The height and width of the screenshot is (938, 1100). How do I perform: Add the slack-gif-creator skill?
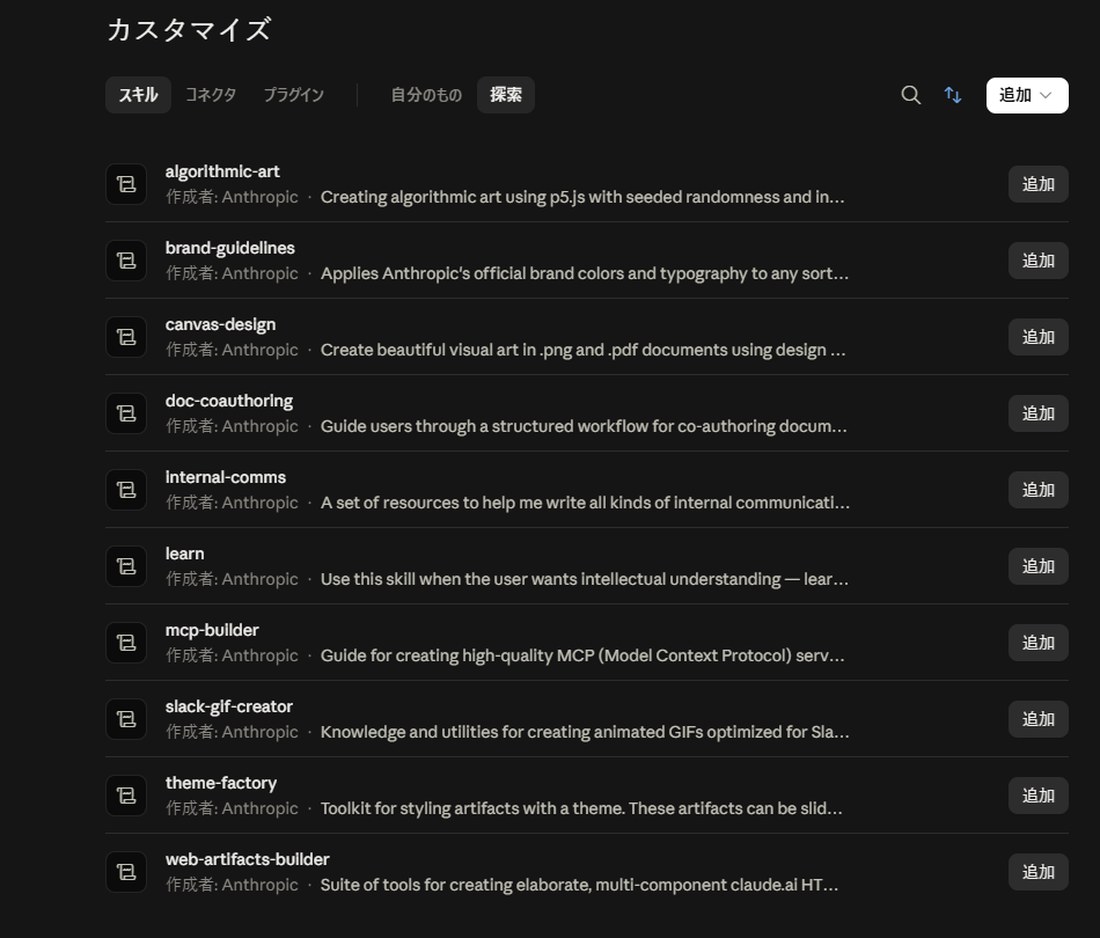tap(1038, 719)
